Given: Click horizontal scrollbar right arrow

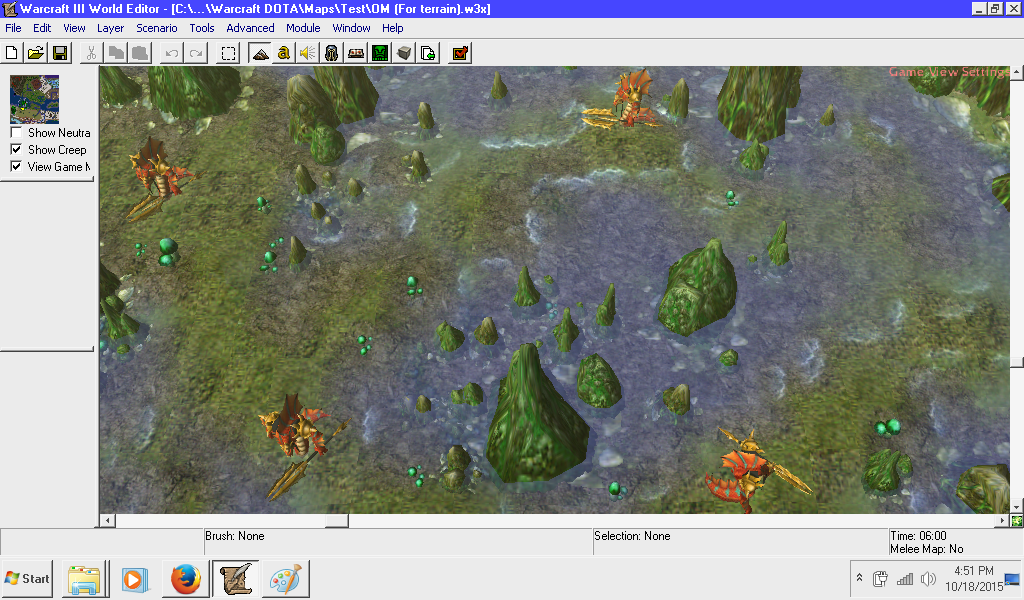Looking at the screenshot, I should pyautogui.click(x=1002, y=520).
